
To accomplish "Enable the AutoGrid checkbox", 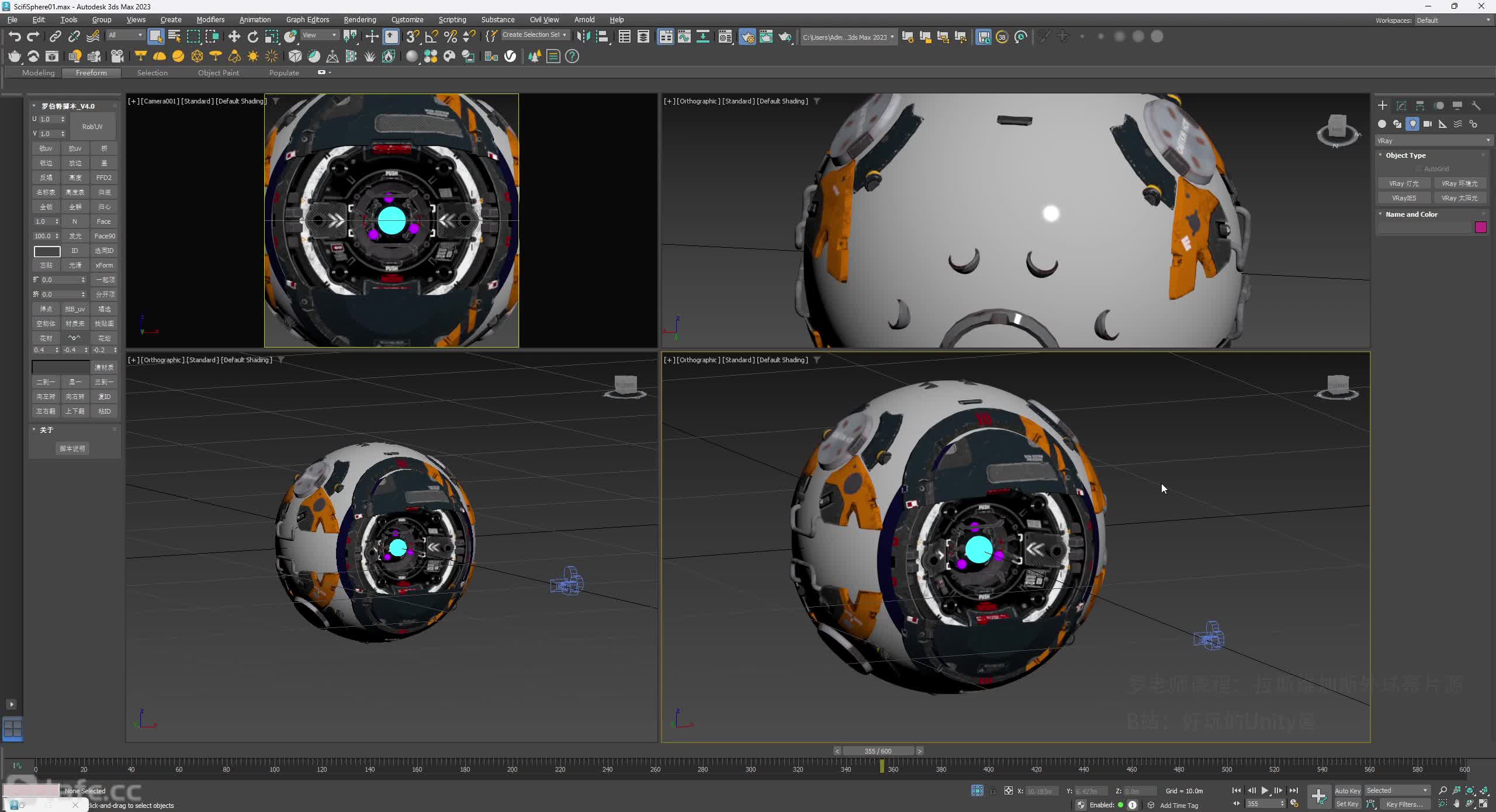I will point(1418,169).
